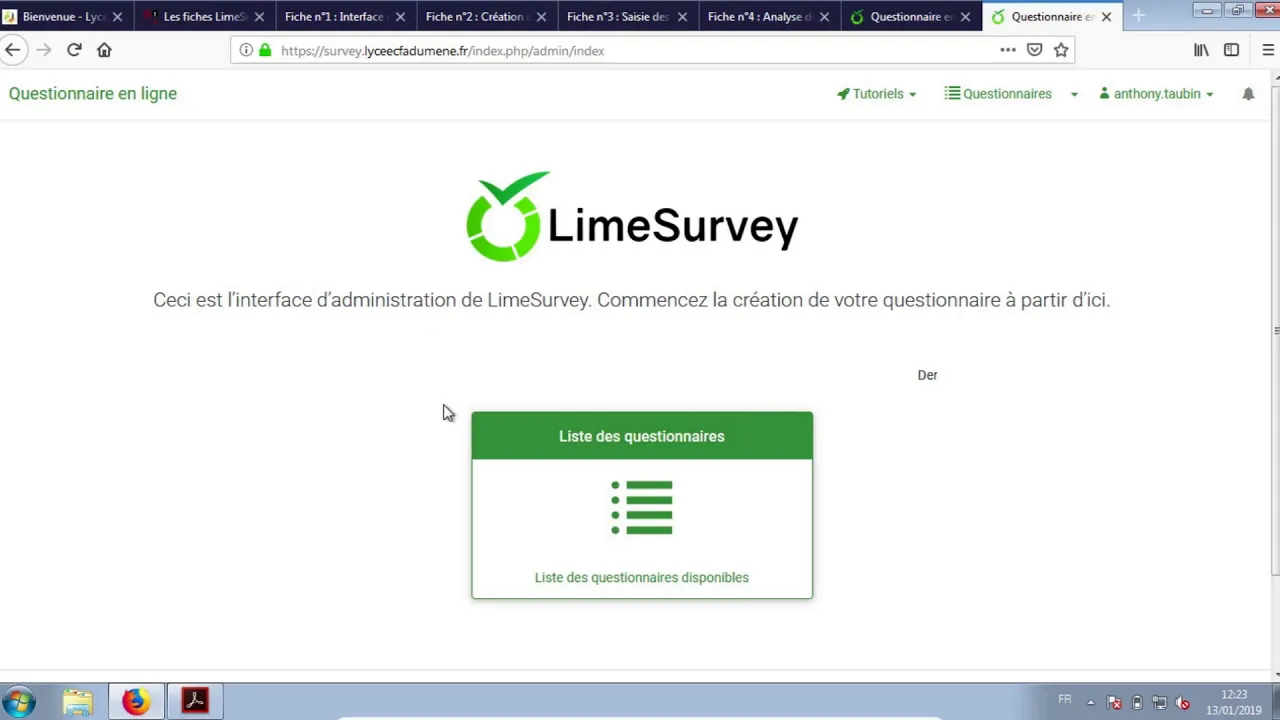Open File Explorer from the taskbar
This screenshot has width=1280, height=720.
[77, 701]
